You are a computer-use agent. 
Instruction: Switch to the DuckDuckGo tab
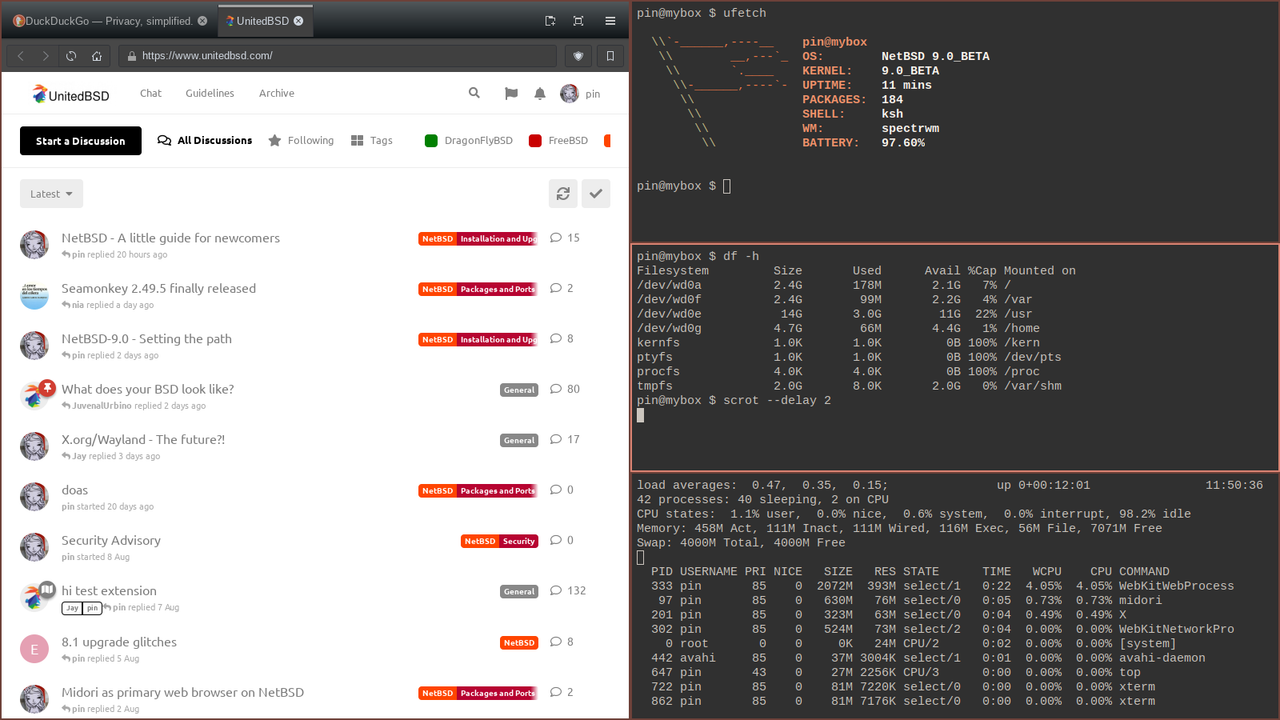[109, 20]
